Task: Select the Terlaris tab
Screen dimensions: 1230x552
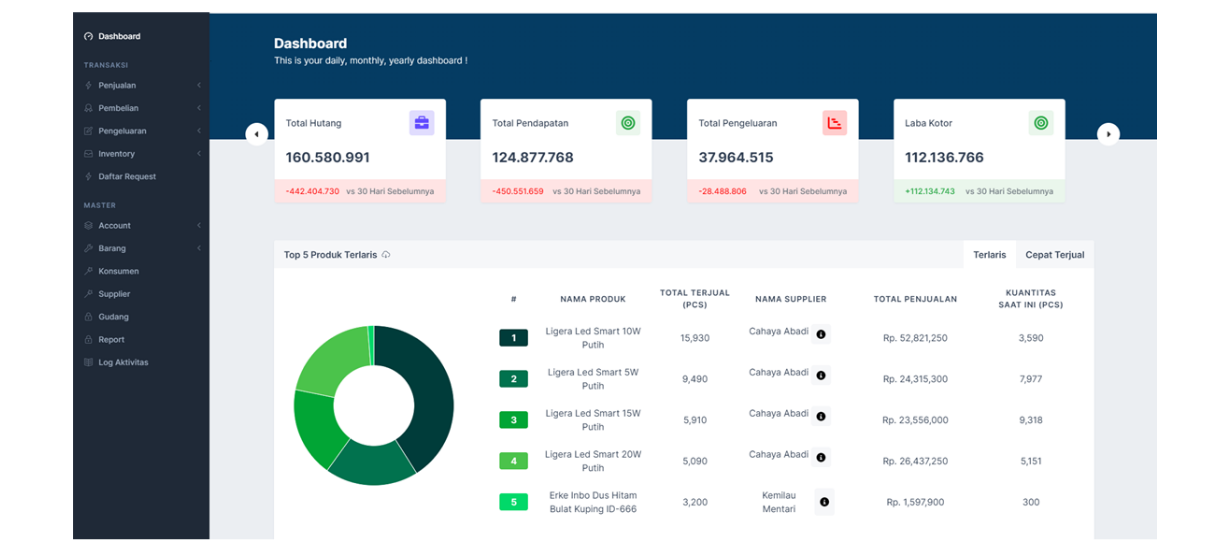Action: click(x=989, y=255)
